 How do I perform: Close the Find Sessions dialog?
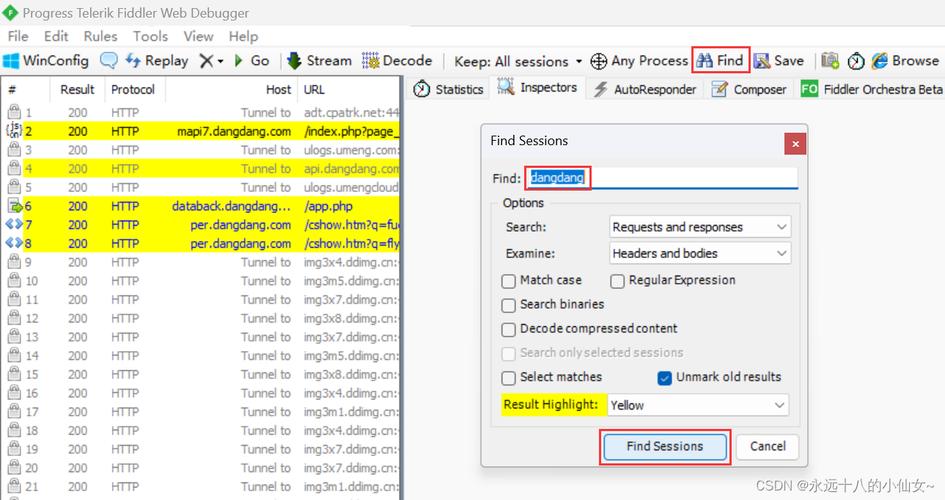tap(795, 144)
